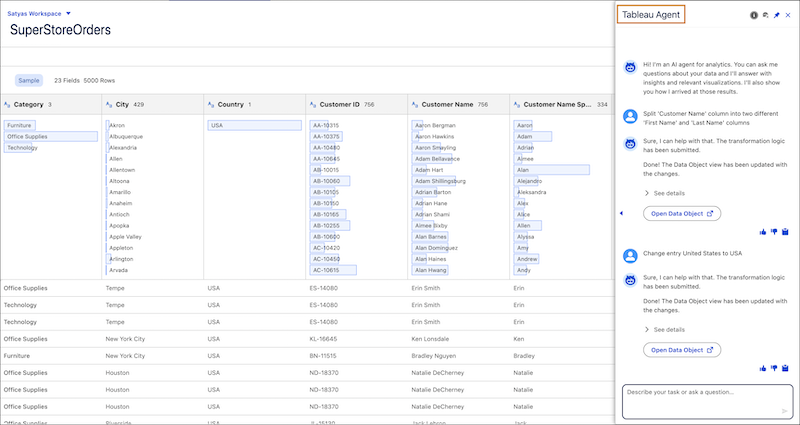Focus the 'Describe your task' input box
Image resolution: width=800 pixels, height=425 pixels.
[707, 402]
